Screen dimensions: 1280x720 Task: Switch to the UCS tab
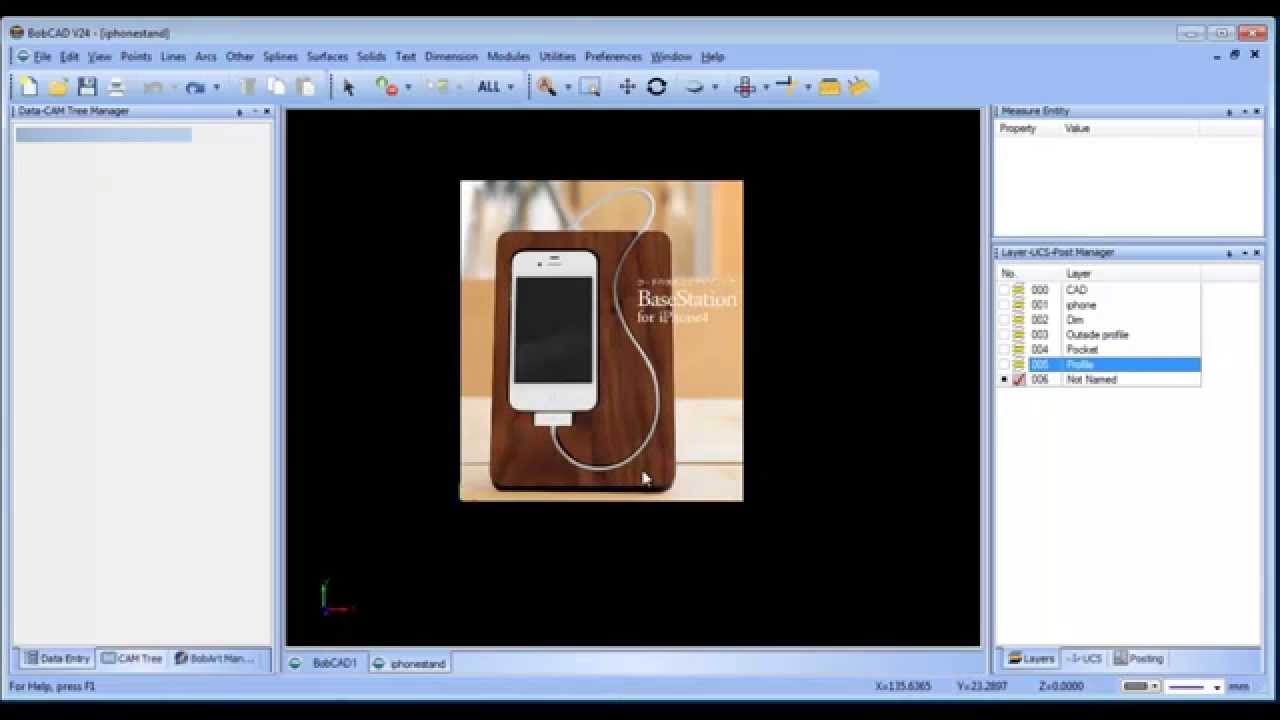1084,659
